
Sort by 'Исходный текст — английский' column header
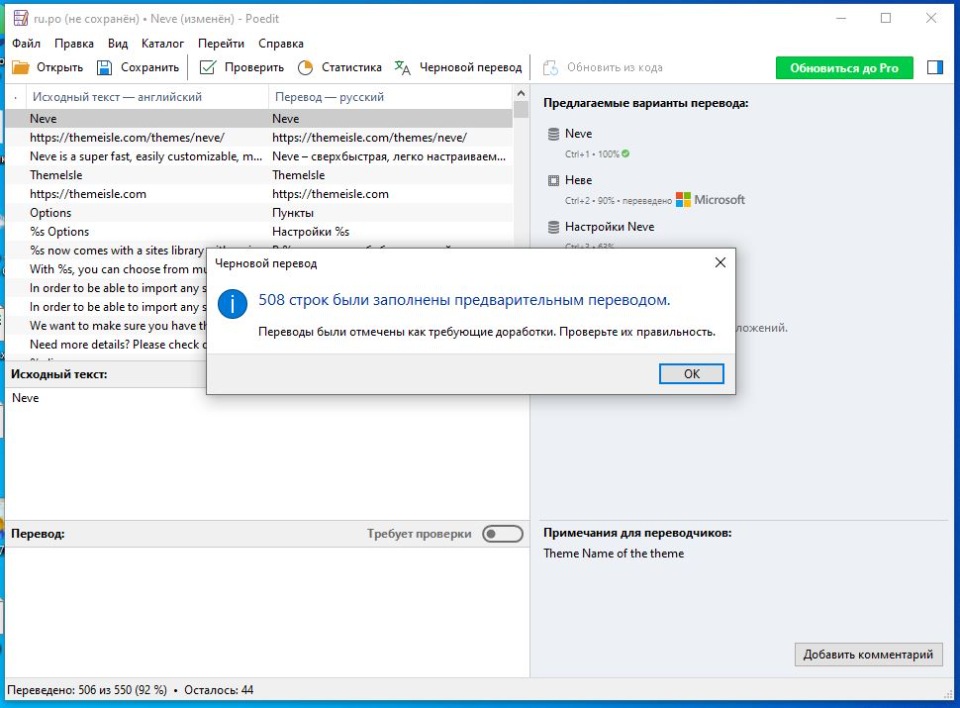117,97
